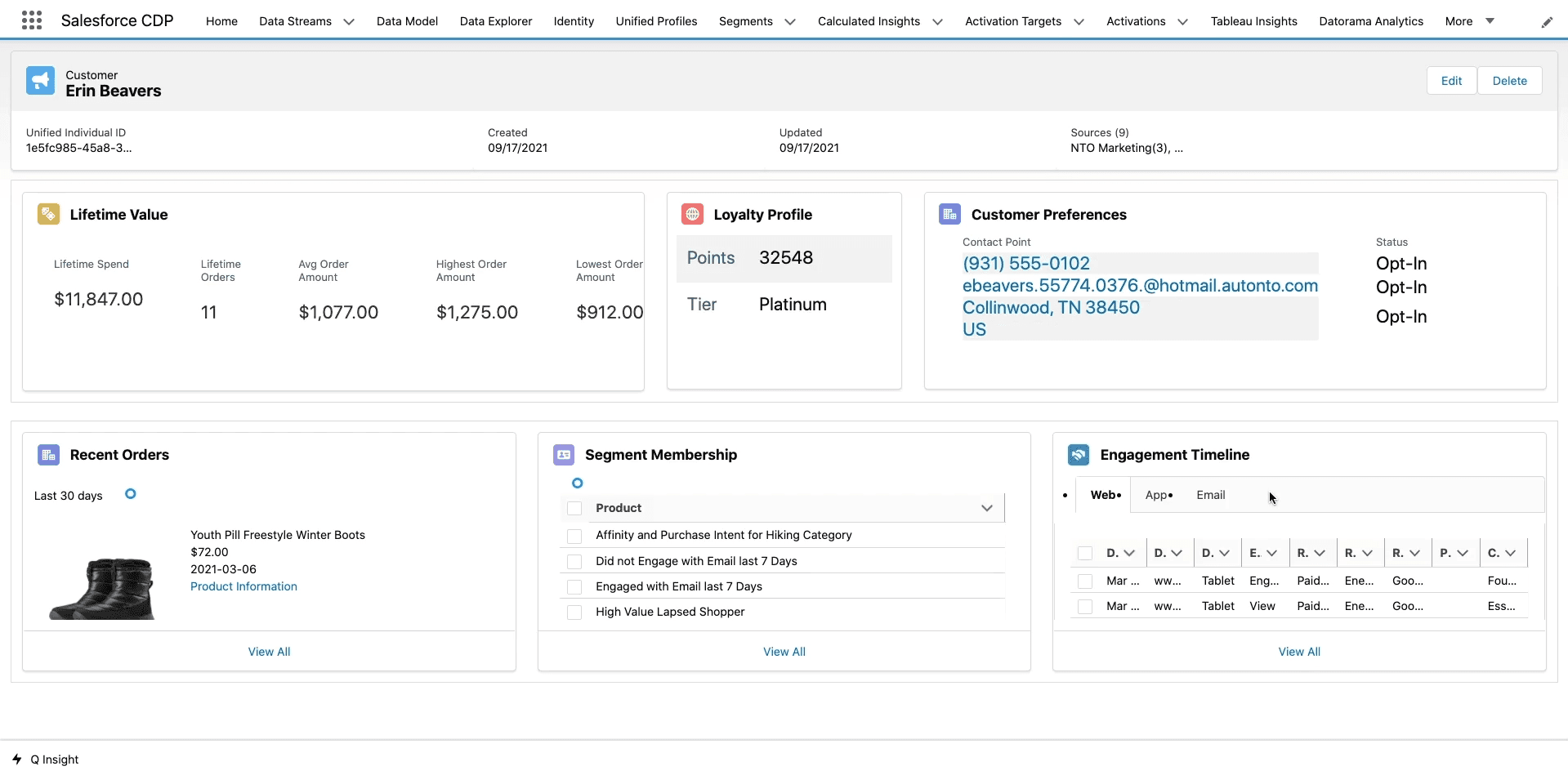Open the Data Explorer menu item
This screenshot has height=775, width=1568.
tap(495, 21)
